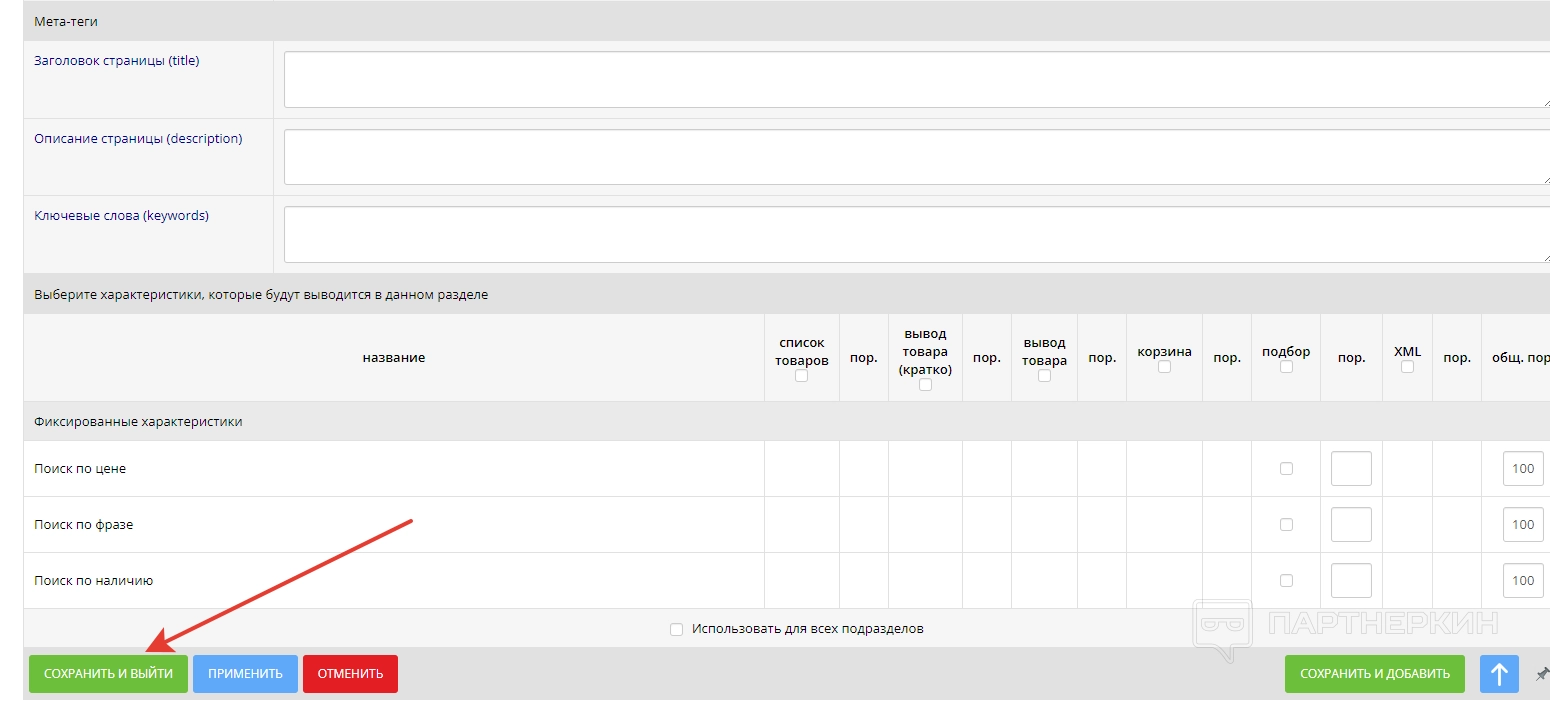Image resolution: width=1550 pixels, height=716 pixels.
Task: Click the 'Сохранить и добавить' button
Action: (1374, 674)
